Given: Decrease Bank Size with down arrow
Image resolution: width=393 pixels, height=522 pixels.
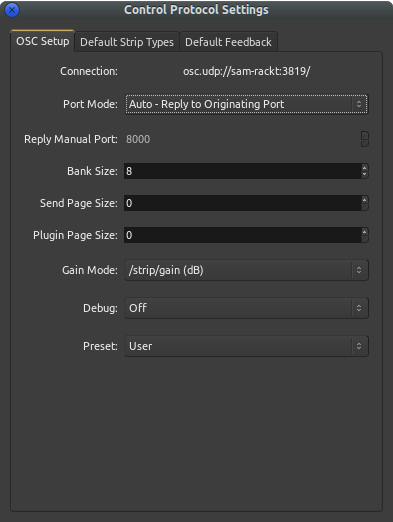Looking at the screenshot, I should point(365,175).
